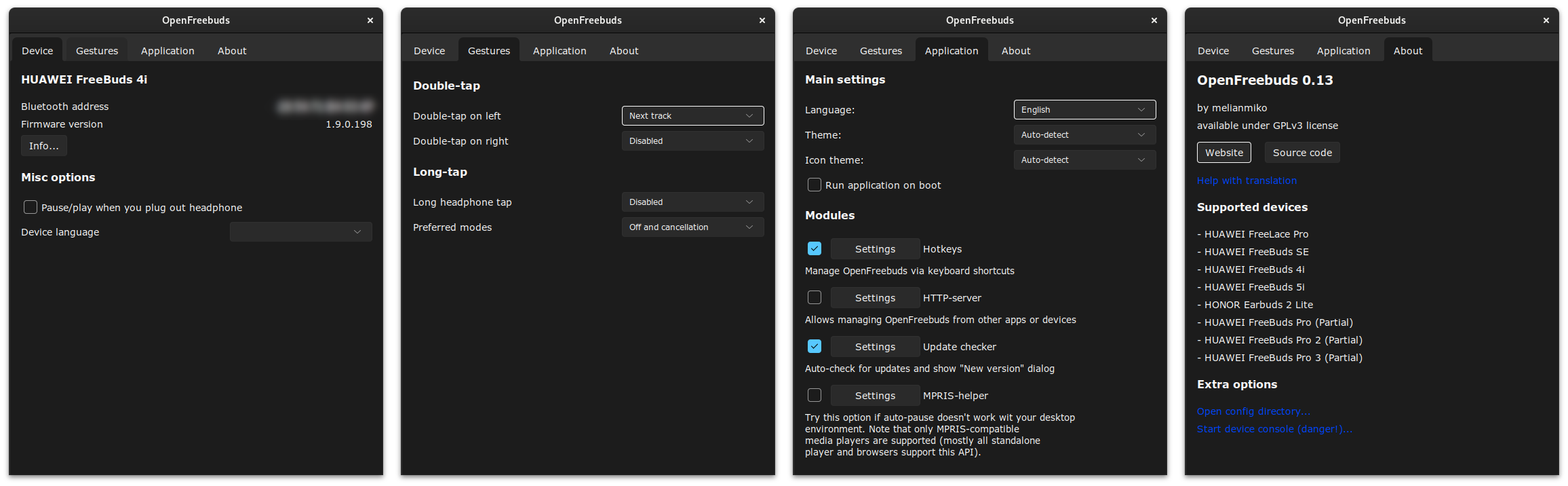Screen dimensions: 1568x486
Task: Open the Icon theme dropdown
Action: [x=1085, y=160]
